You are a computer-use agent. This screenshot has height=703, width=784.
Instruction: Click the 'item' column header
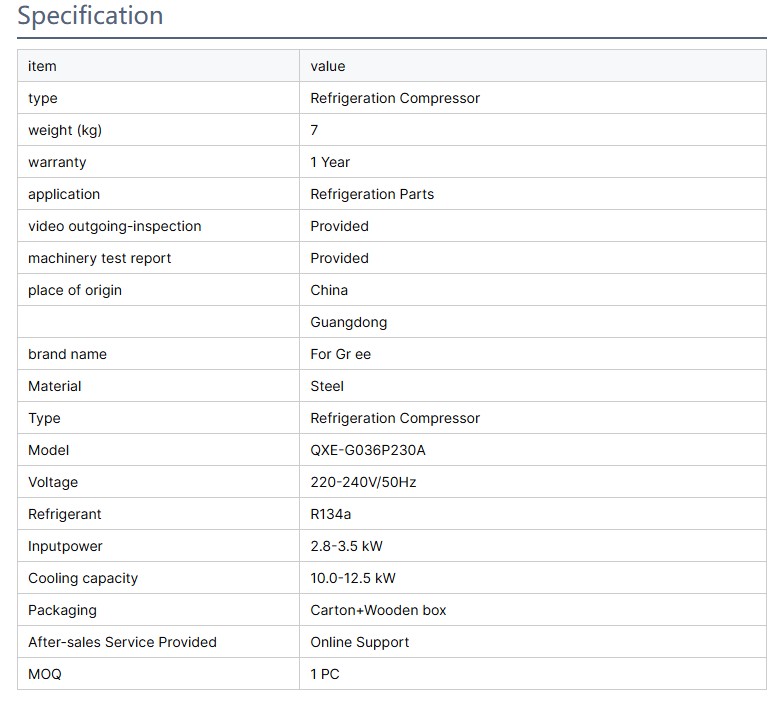click(42, 66)
